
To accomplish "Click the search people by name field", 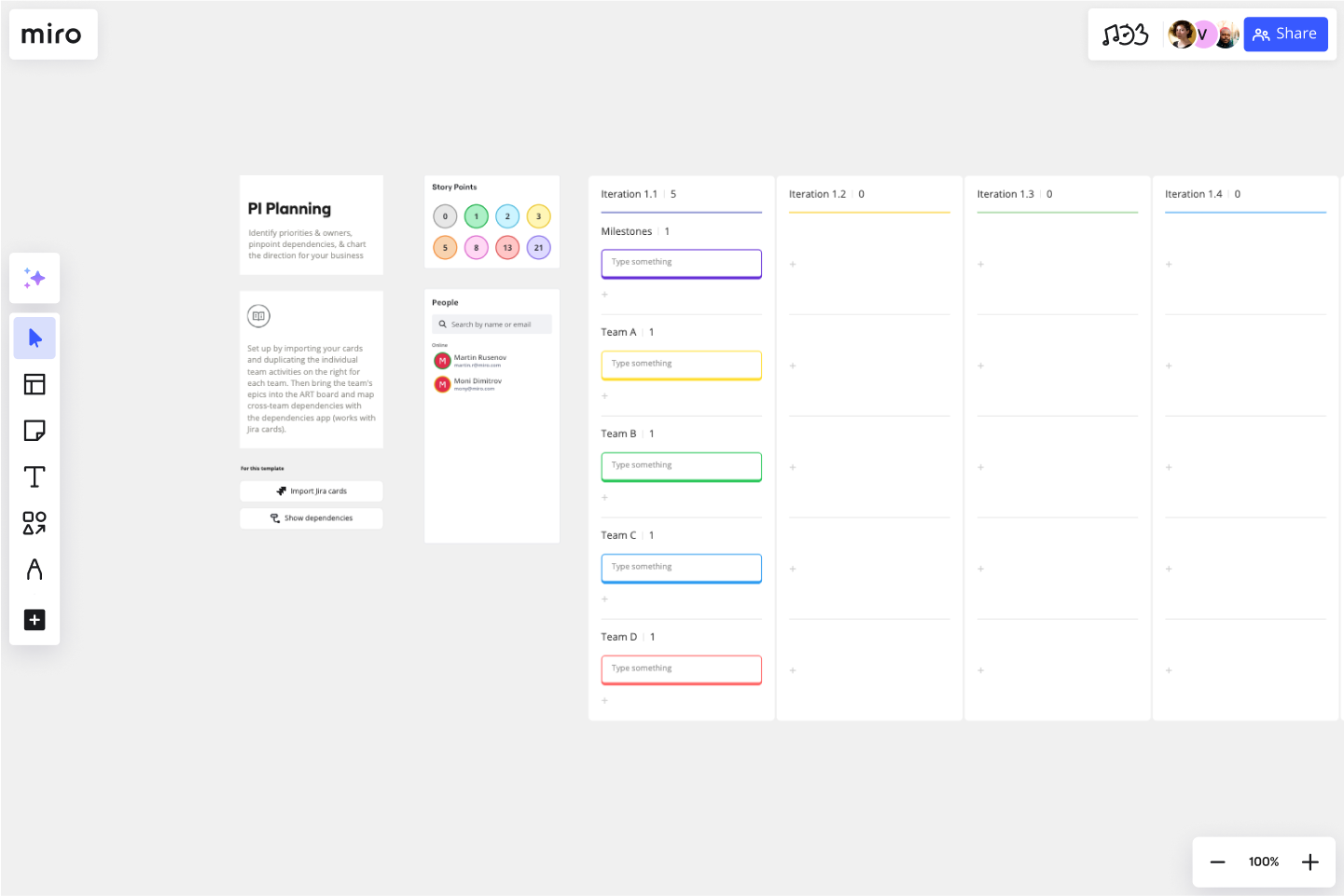I will pos(492,324).
